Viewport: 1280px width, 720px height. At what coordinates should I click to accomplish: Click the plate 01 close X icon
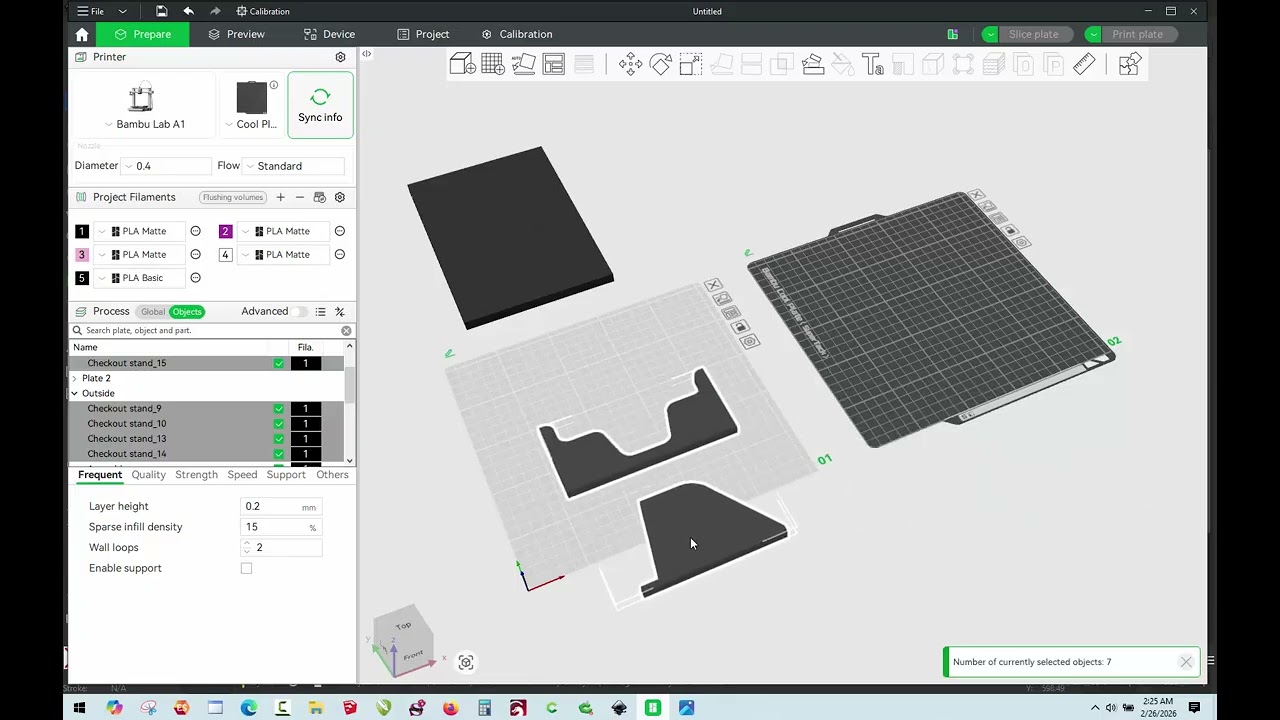pyautogui.click(x=713, y=285)
